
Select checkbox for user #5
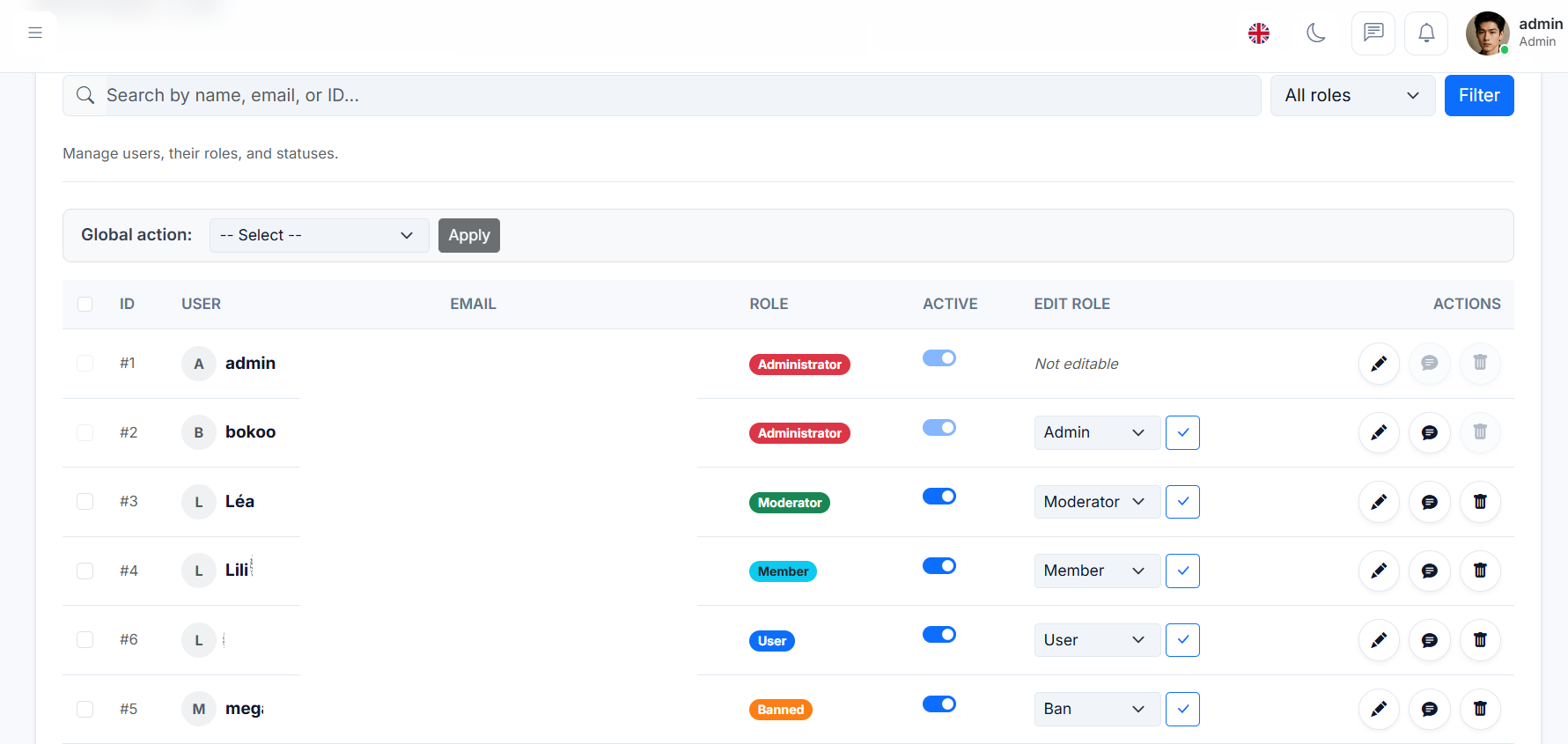[x=85, y=709]
